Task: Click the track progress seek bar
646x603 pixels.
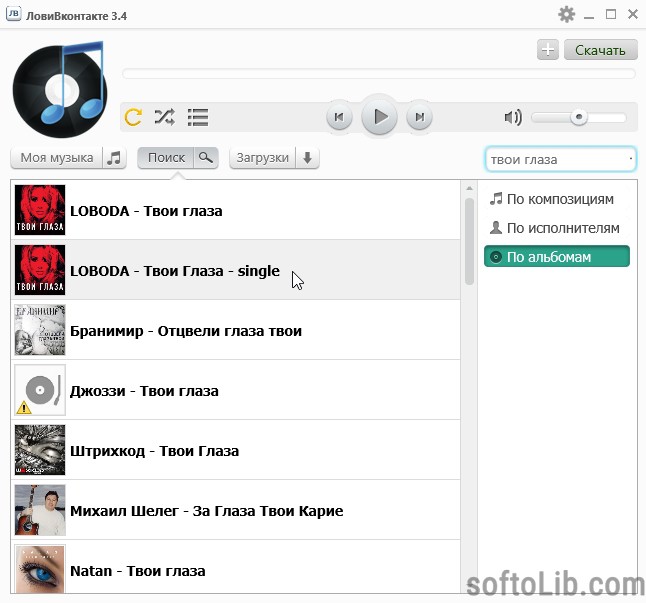Action: 379,74
